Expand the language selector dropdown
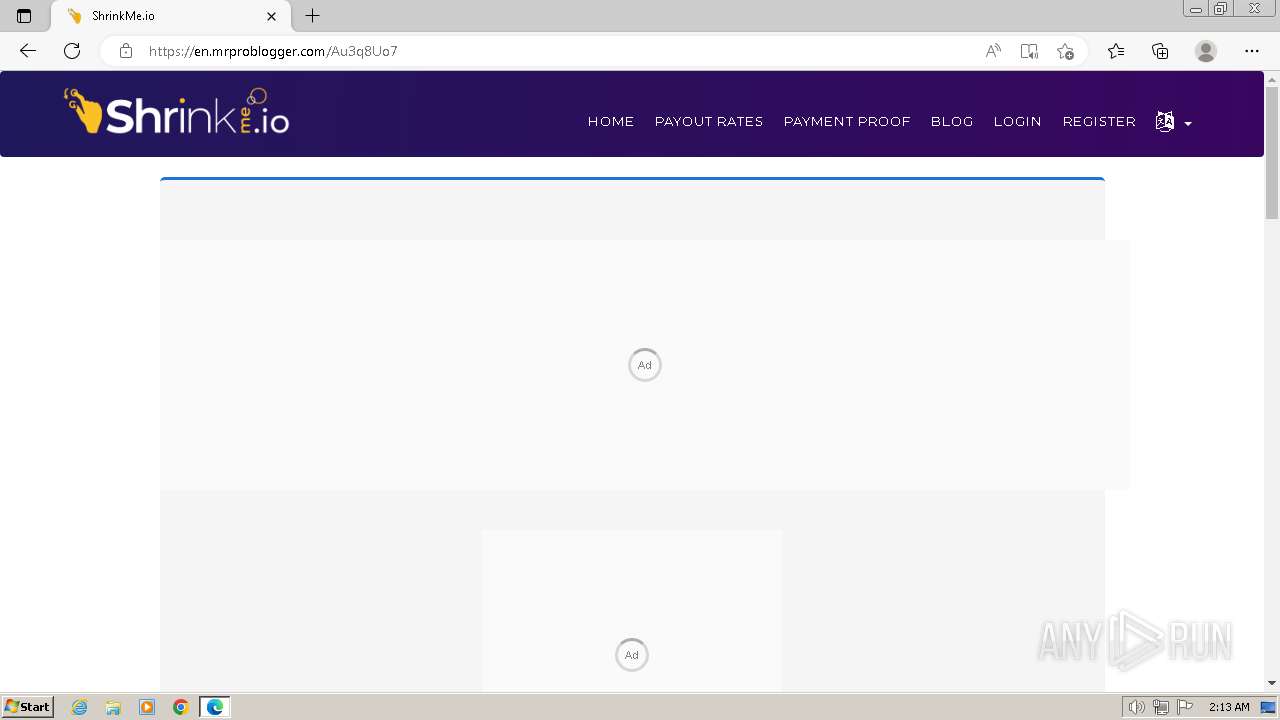Viewport: 1280px width, 720px height. click(x=1173, y=122)
